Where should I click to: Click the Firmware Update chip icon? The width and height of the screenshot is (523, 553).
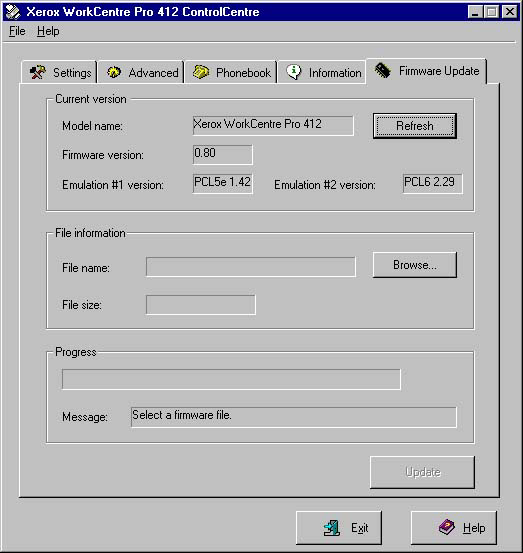(383, 70)
